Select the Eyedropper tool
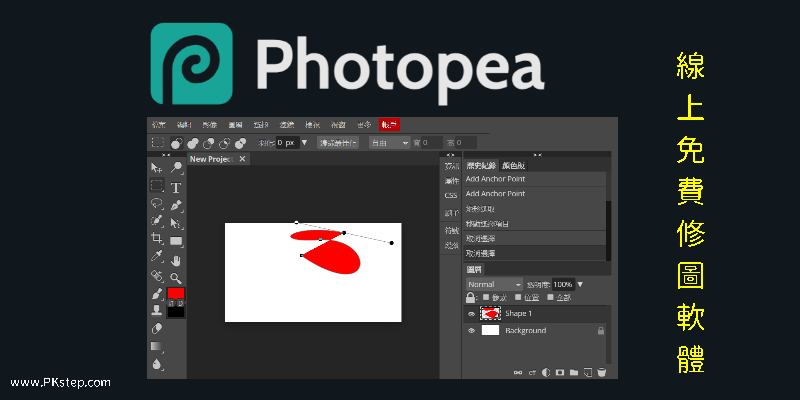 click(157, 257)
